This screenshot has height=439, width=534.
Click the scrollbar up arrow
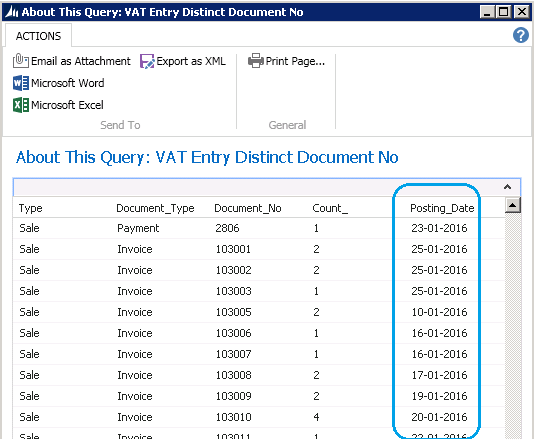[513, 205]
